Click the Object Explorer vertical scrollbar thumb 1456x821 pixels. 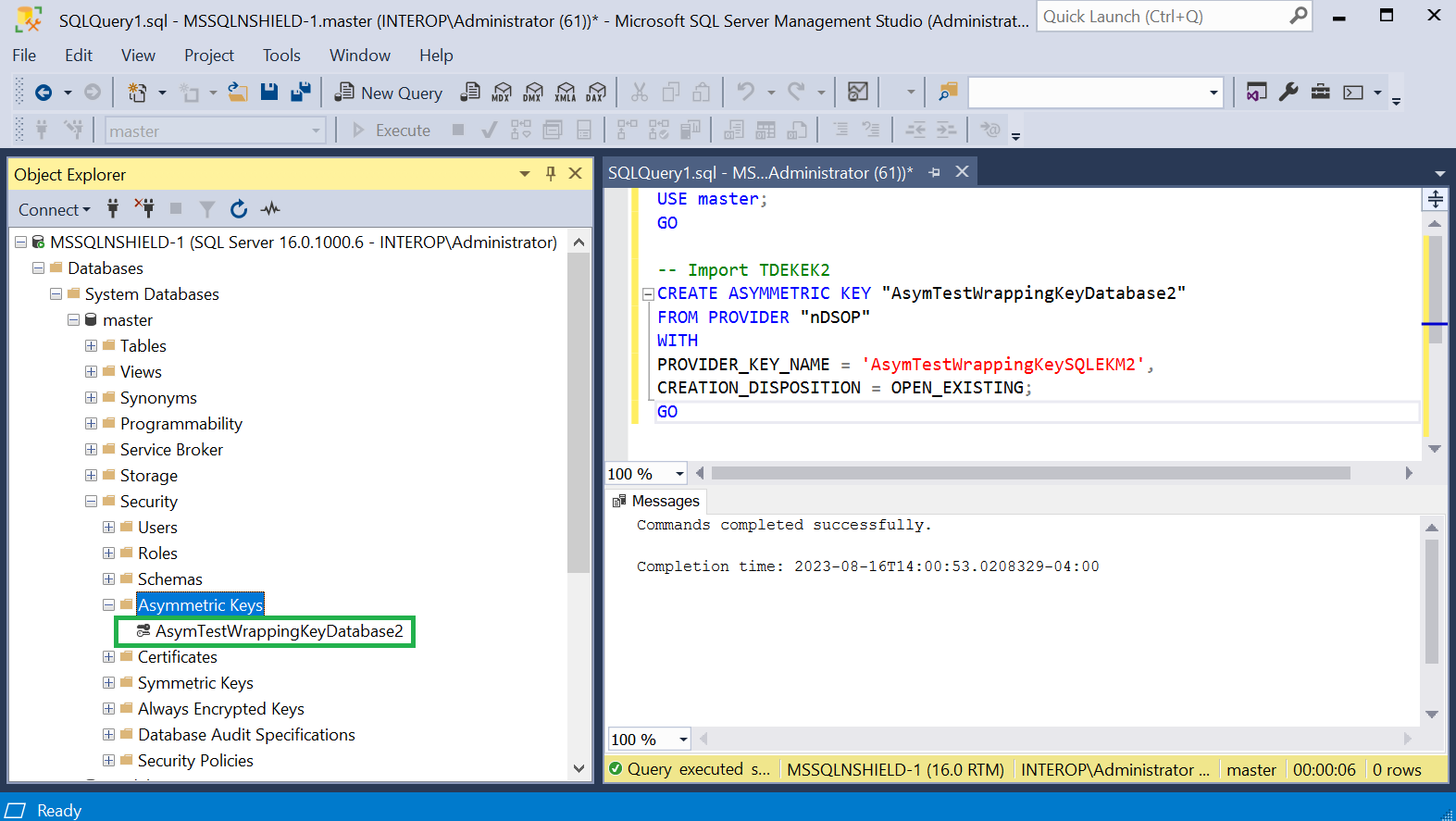click(x=579, y=412)
